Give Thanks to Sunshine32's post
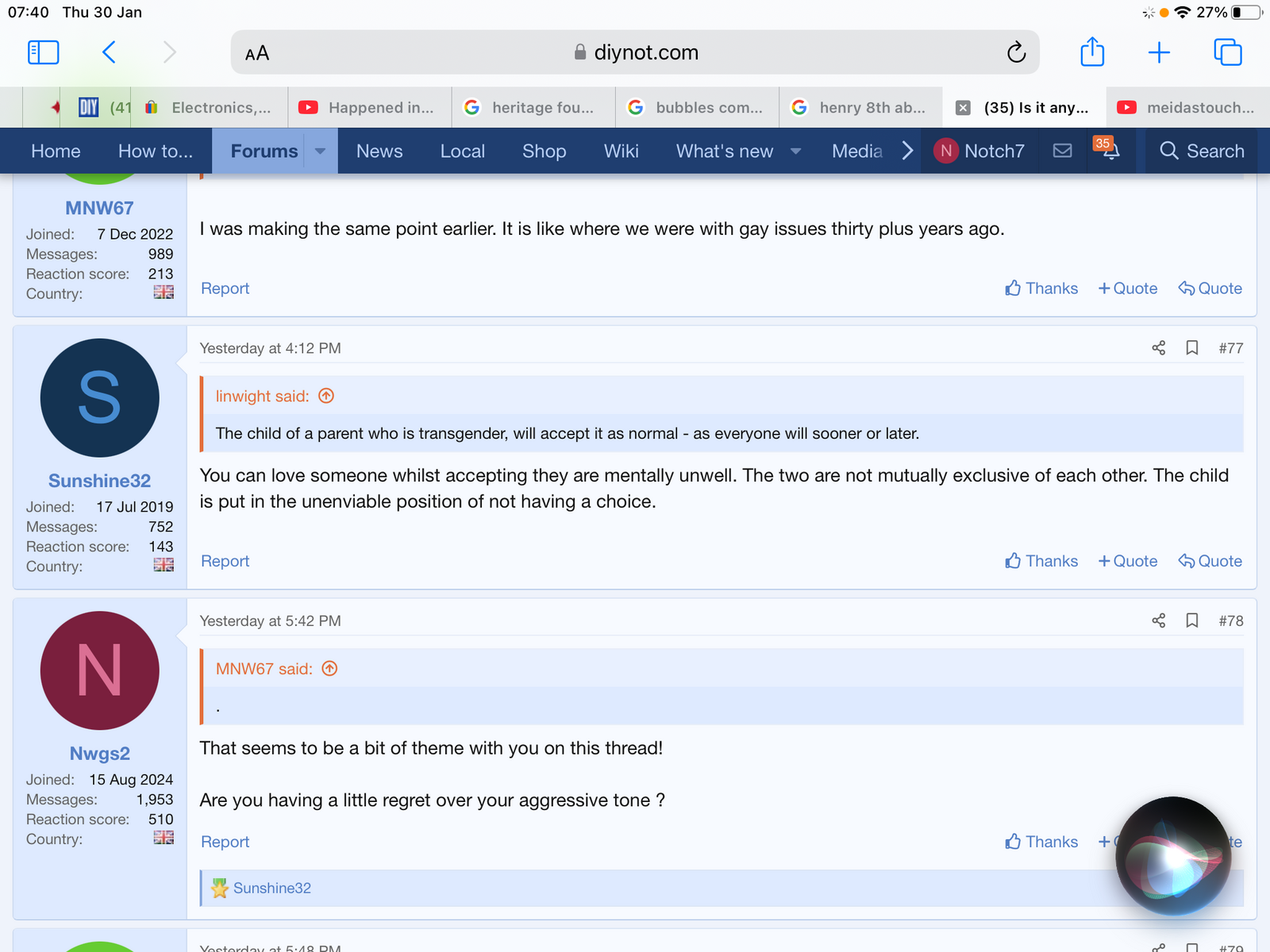The image size is (1270, 952). pos(1041,561)
